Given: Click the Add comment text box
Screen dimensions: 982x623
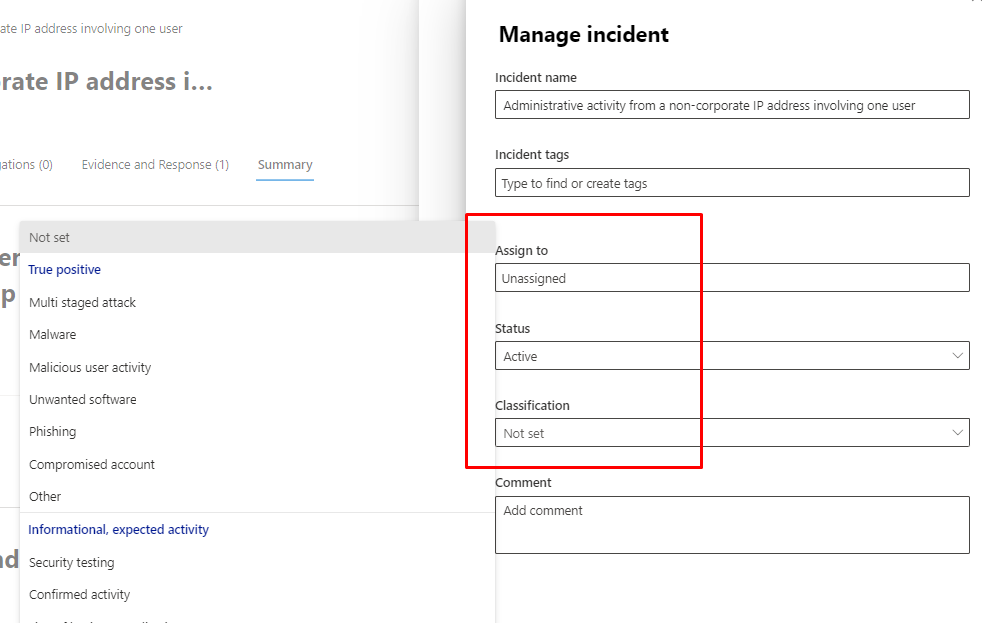Looking at the screenshot, I should [x=731, y=525].
